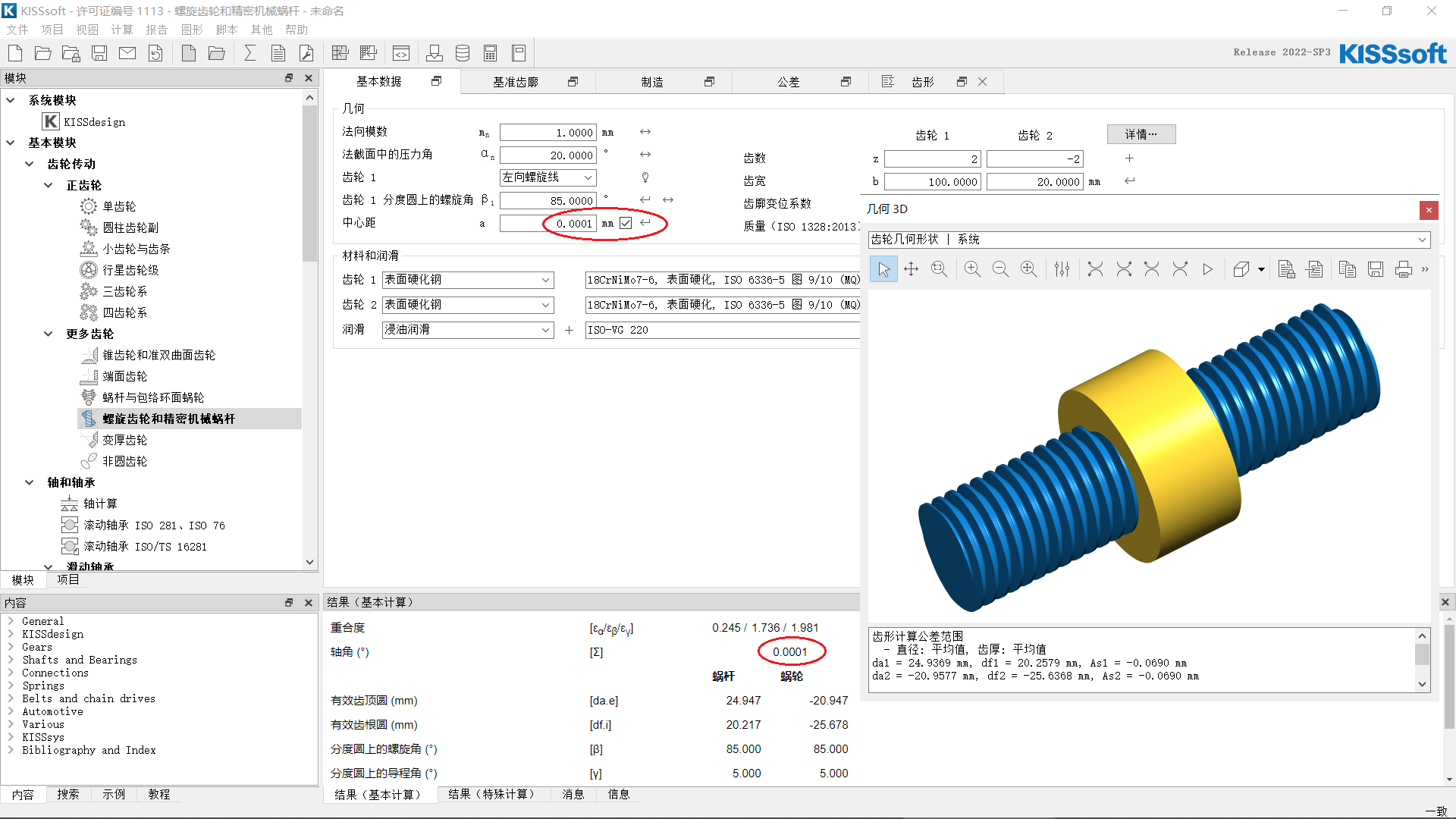Click the normal module input field

[x=548, y=133]
